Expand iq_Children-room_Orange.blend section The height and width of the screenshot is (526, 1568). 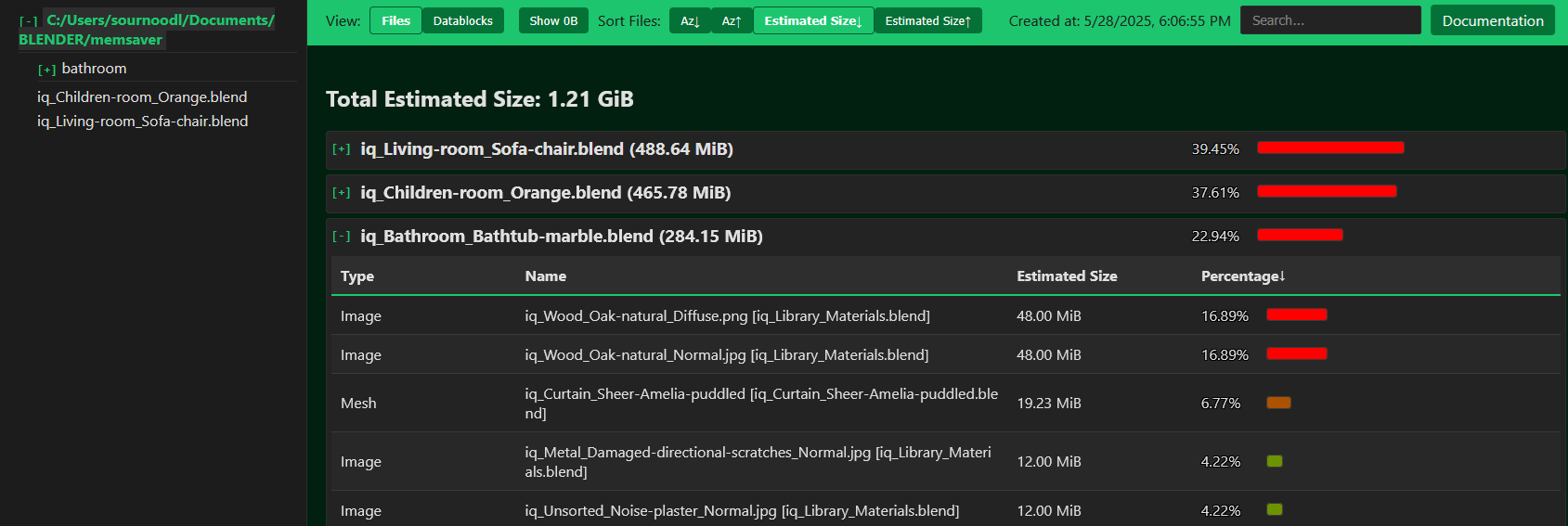coord(342,193)
